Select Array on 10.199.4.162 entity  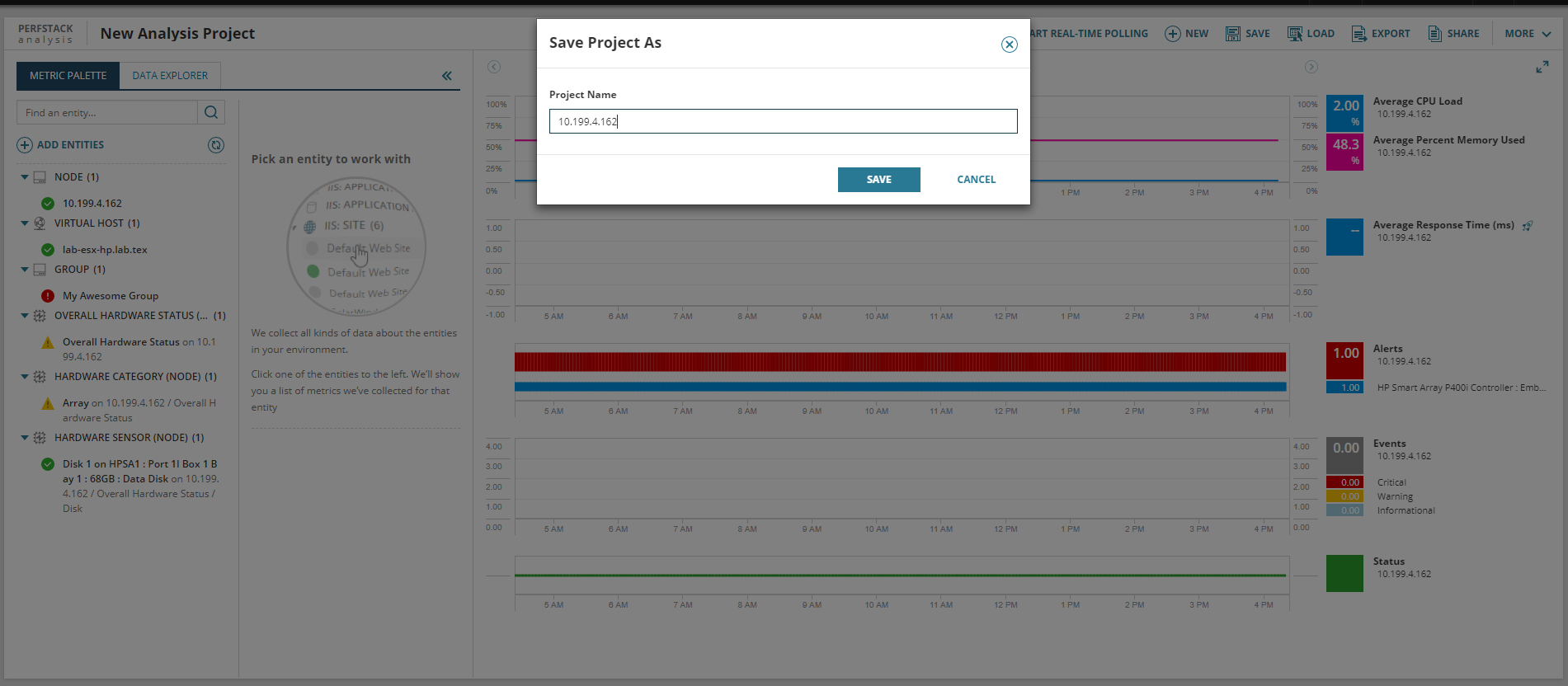(x=139, y=411)
